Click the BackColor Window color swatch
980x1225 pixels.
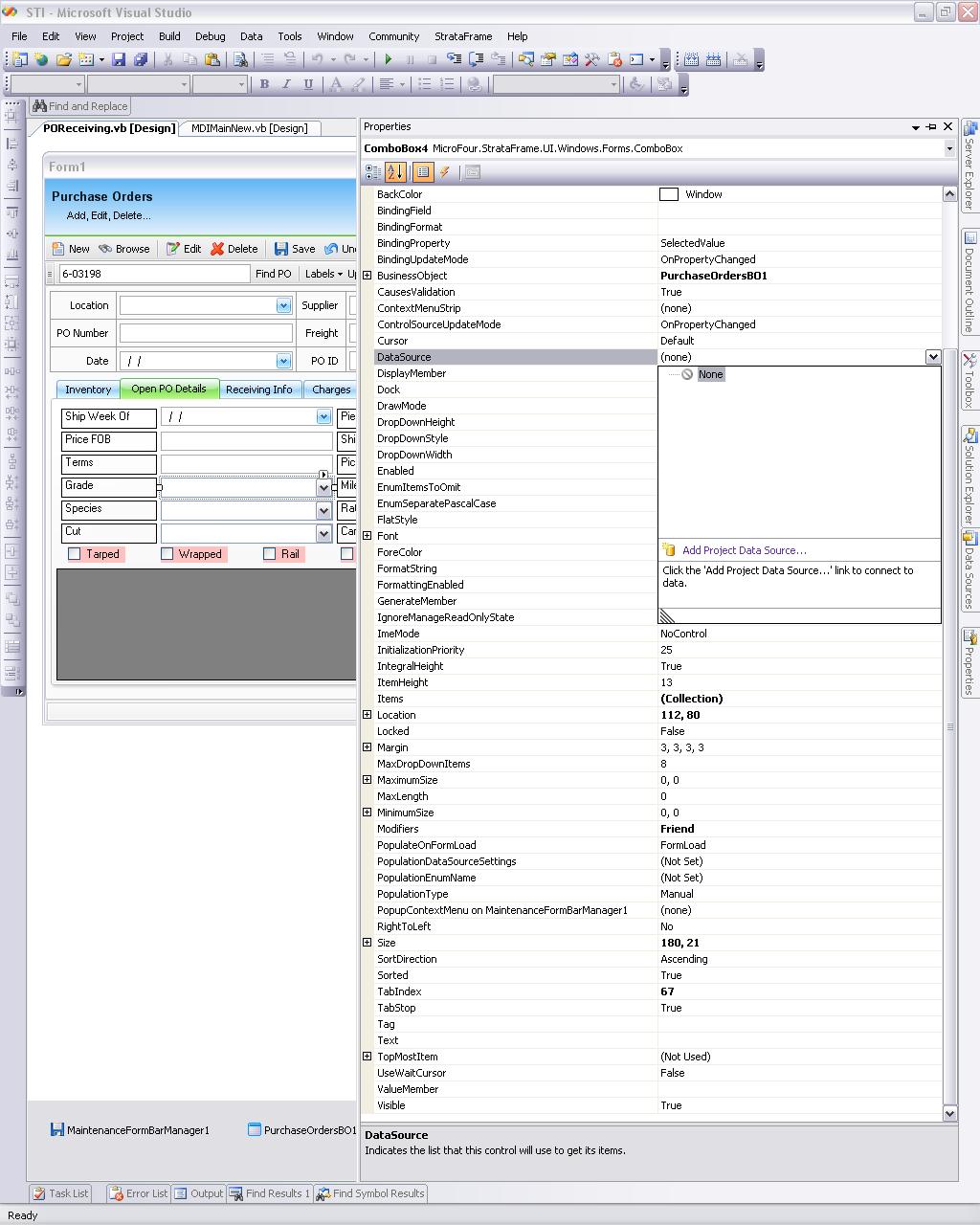[669, 194]
